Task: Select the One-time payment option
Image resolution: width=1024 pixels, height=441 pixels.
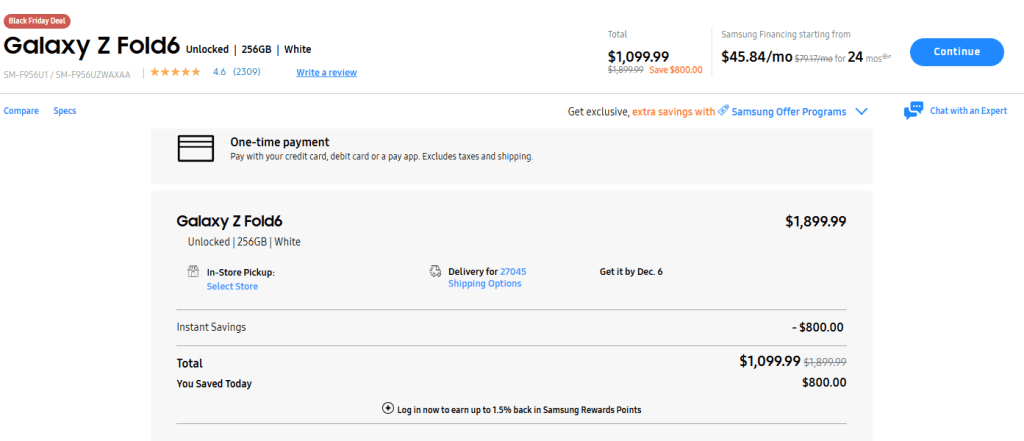Action: pos(279,142)
